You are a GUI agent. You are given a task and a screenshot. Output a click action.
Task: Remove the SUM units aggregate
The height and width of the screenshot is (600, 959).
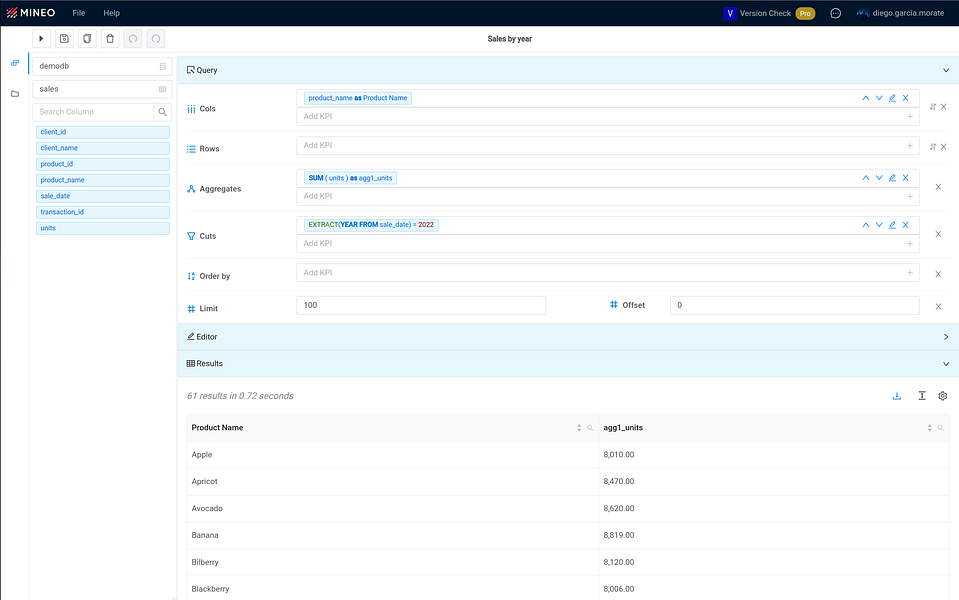[x=906, y=178]
